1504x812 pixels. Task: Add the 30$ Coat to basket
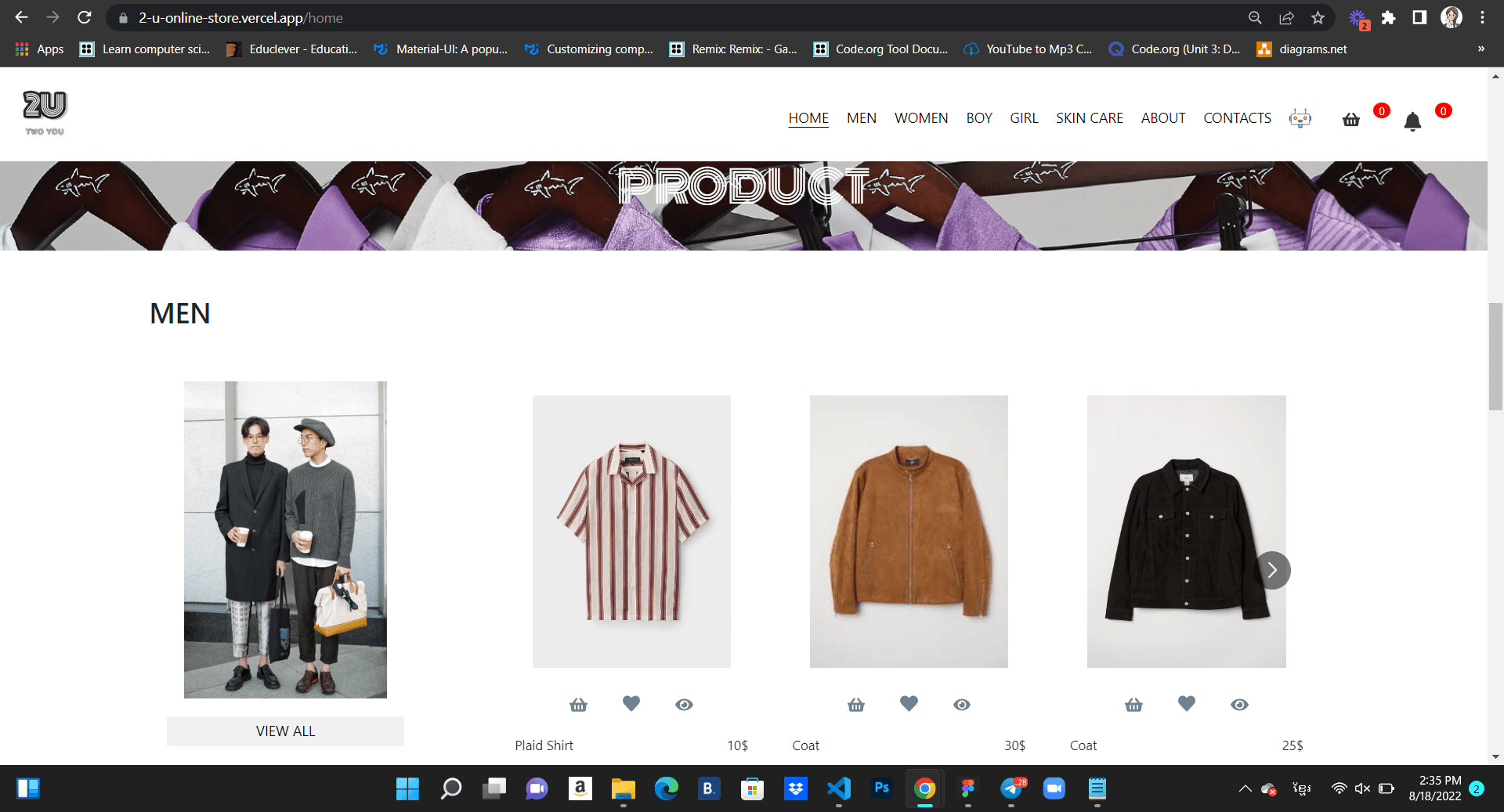click(x=856, y=705)
